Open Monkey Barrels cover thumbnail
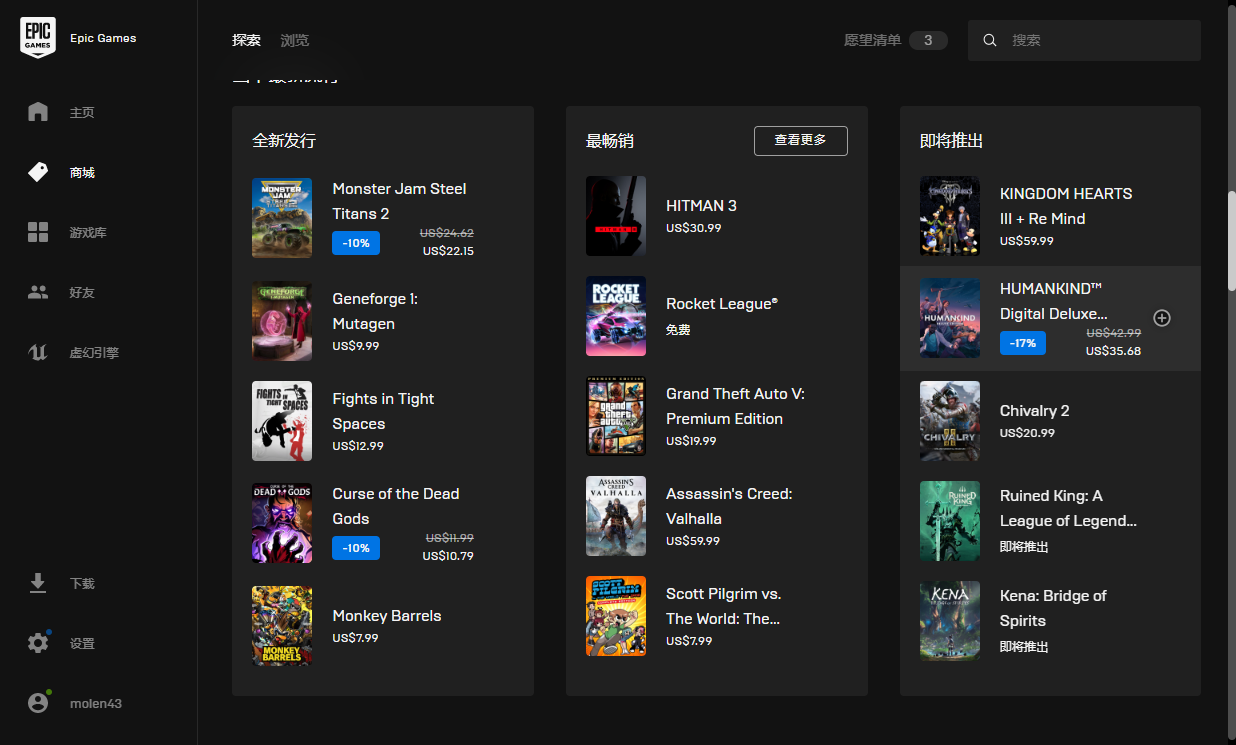Screen dimensions: 1236x745 click(x=282, y=626)
